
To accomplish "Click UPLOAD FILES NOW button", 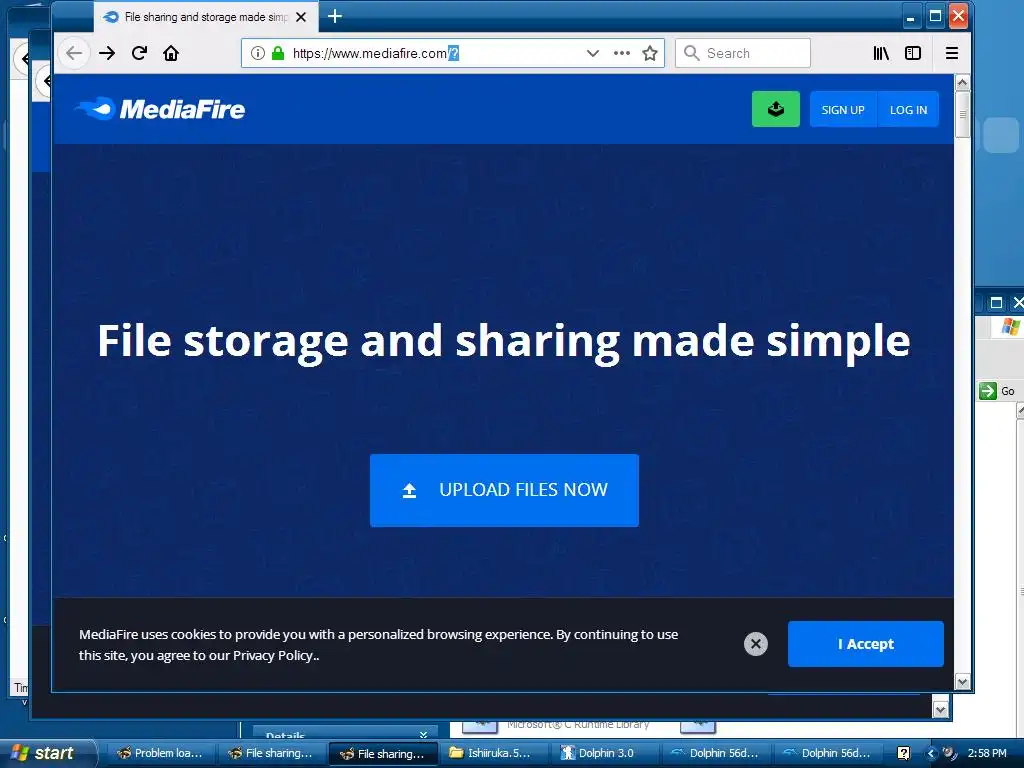I will pyautogui.click(x=504, y=490).
